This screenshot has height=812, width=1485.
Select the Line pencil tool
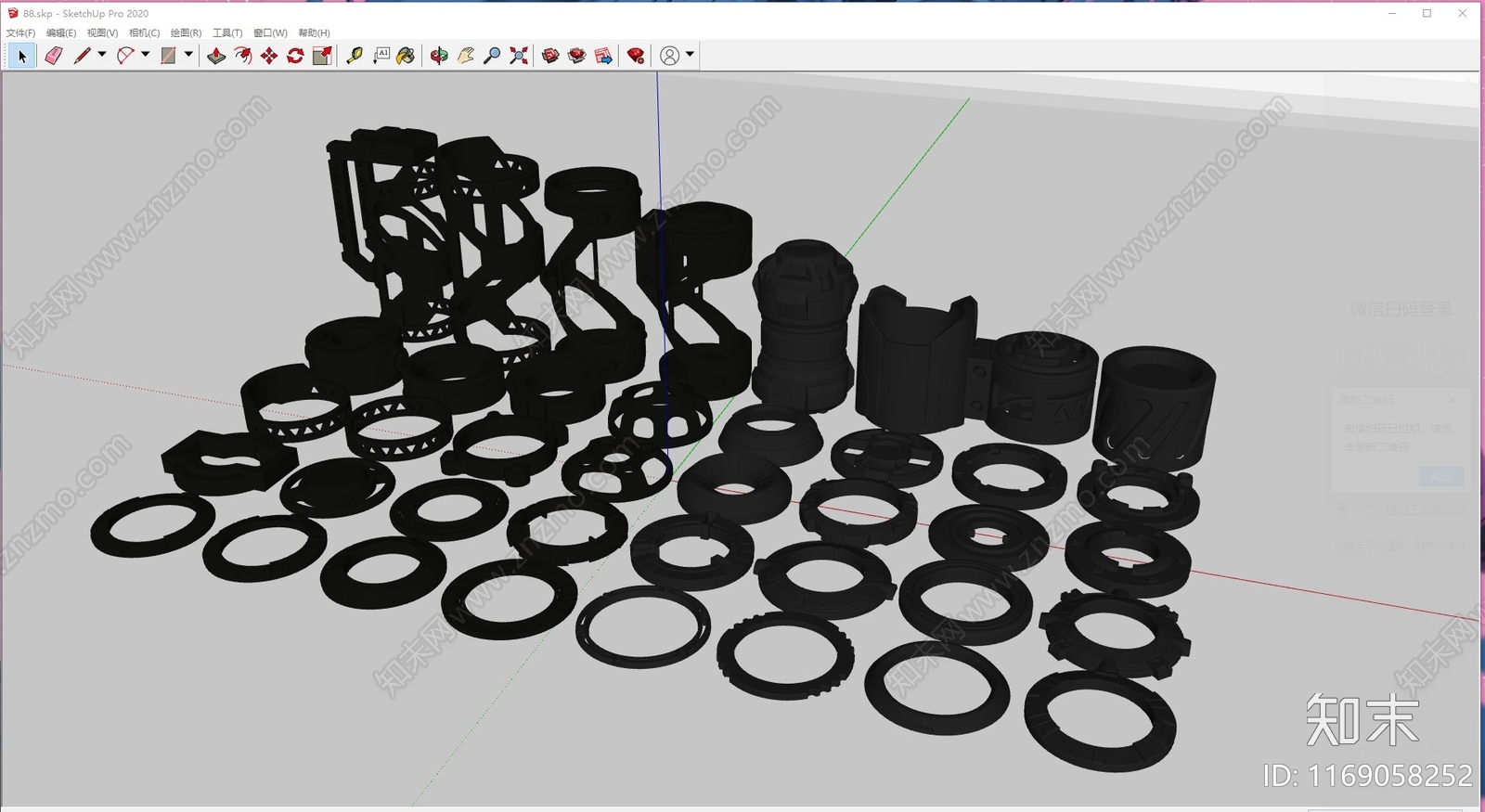[x=82, y=56]
